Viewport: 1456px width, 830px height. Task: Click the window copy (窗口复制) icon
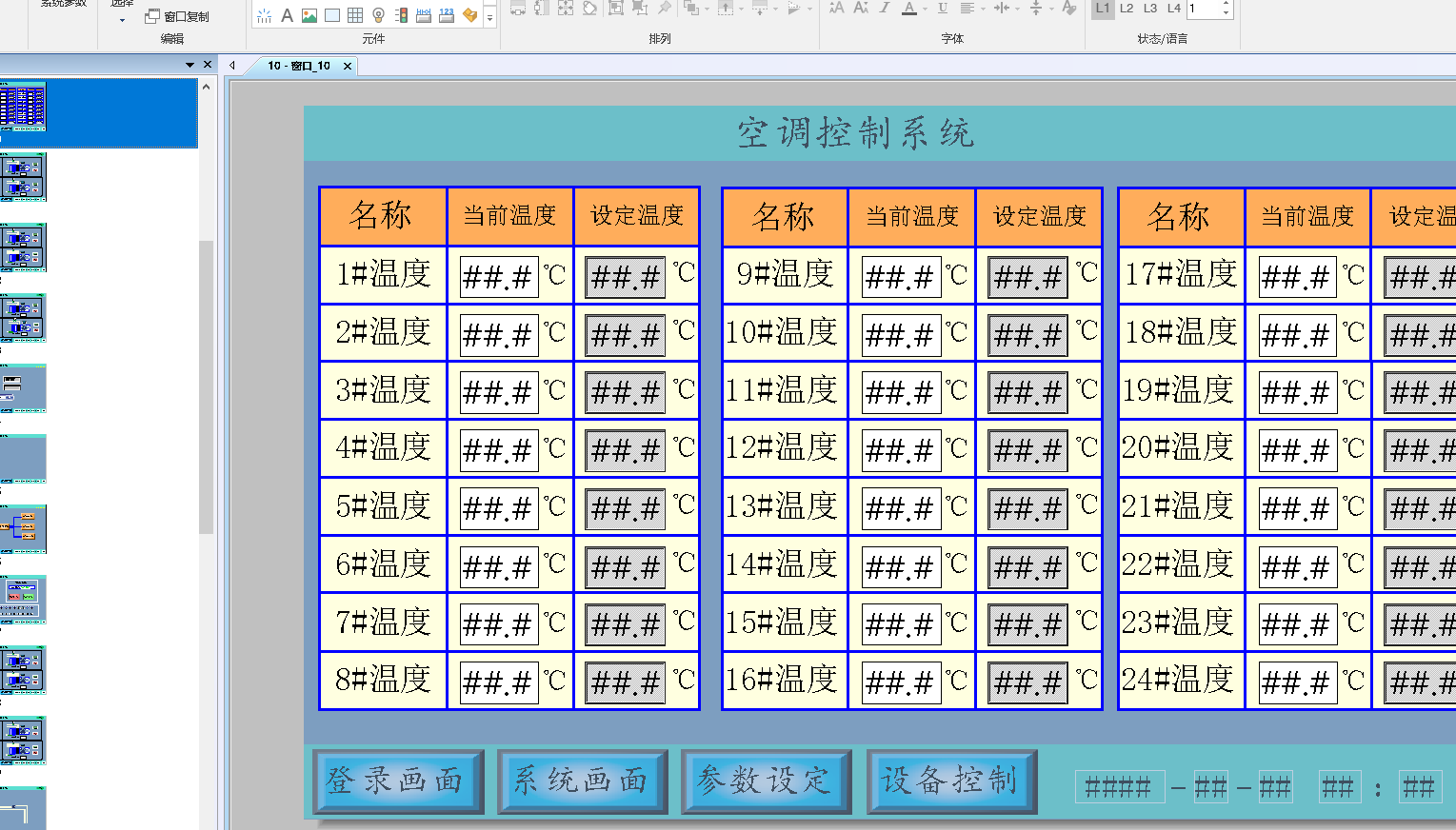pyautogui.click(x=152, y=16)
